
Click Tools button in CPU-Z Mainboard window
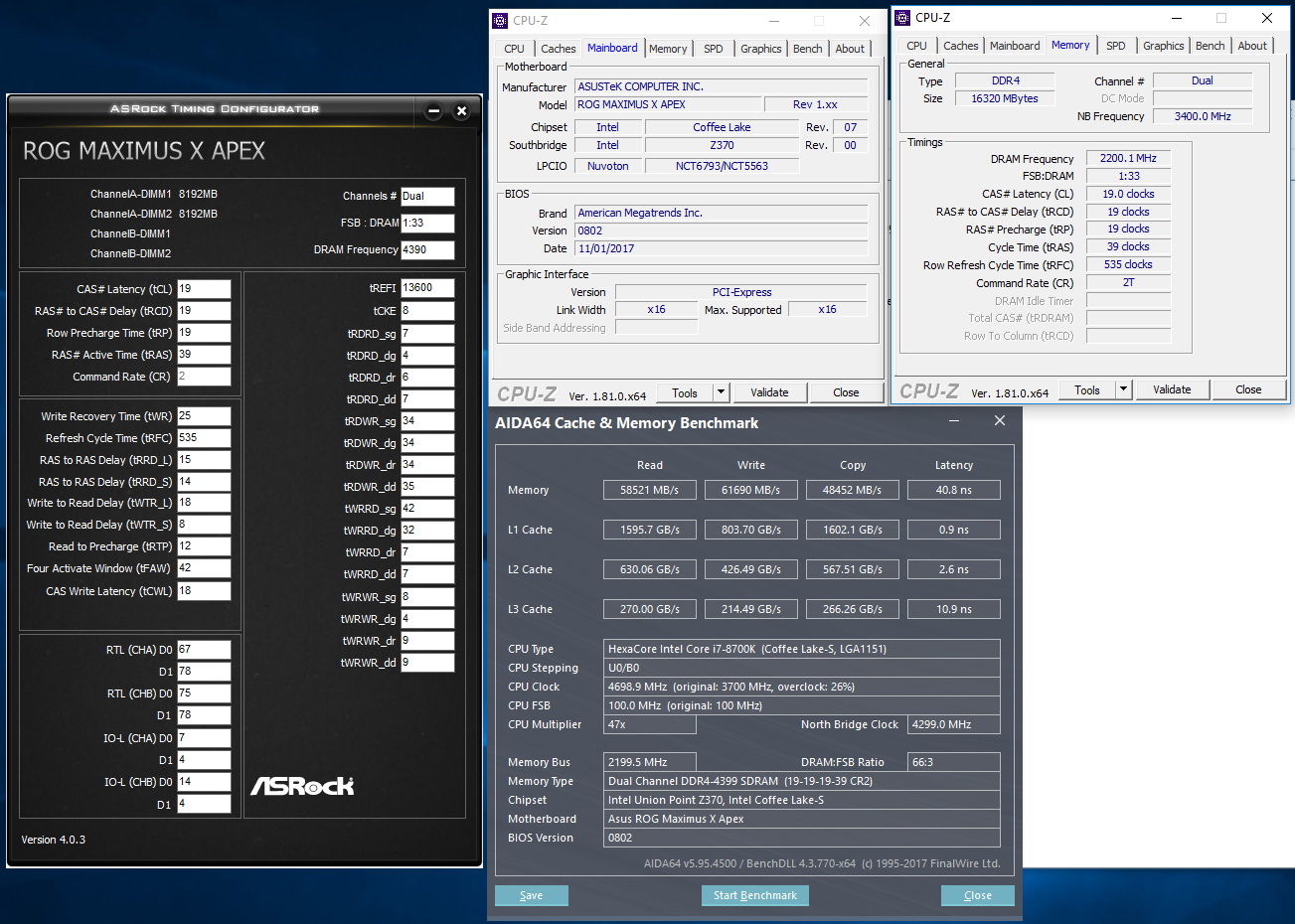click(685, 392)
